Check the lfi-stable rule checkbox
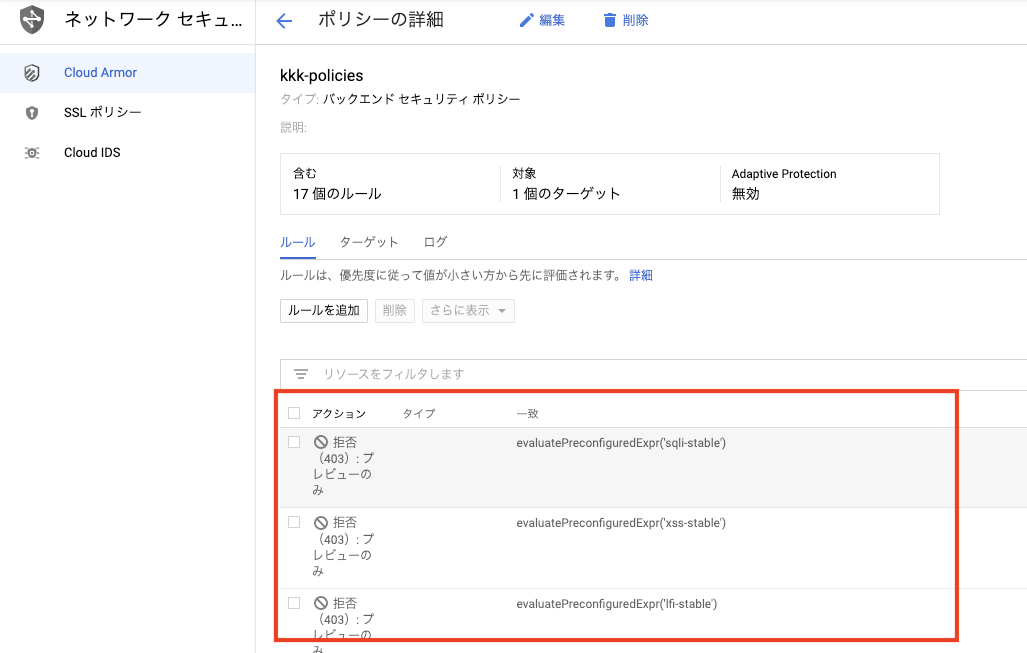 tap(294, 603)
